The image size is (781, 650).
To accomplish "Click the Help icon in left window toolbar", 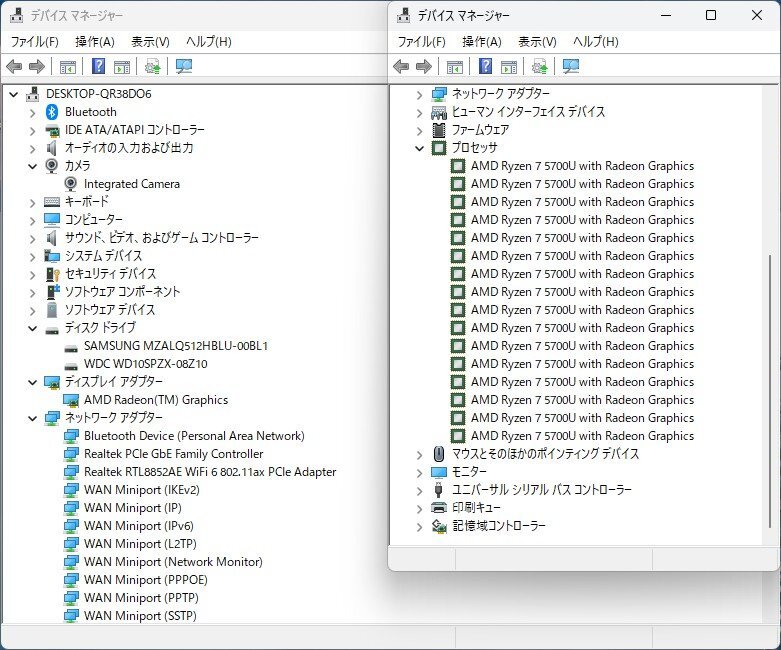I will (x=99, y=66).
